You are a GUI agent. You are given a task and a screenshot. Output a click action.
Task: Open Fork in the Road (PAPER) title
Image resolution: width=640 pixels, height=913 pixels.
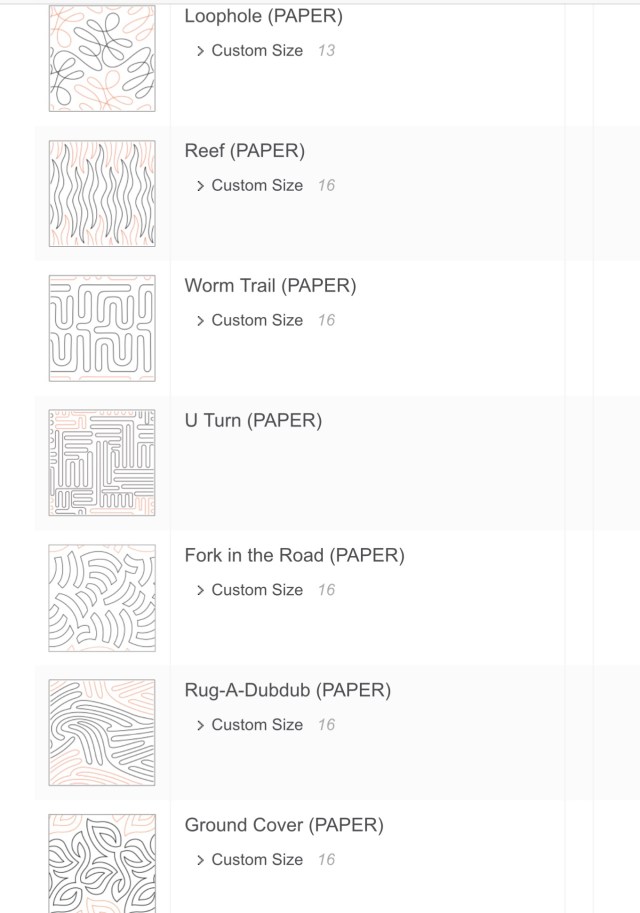(294, 556)
